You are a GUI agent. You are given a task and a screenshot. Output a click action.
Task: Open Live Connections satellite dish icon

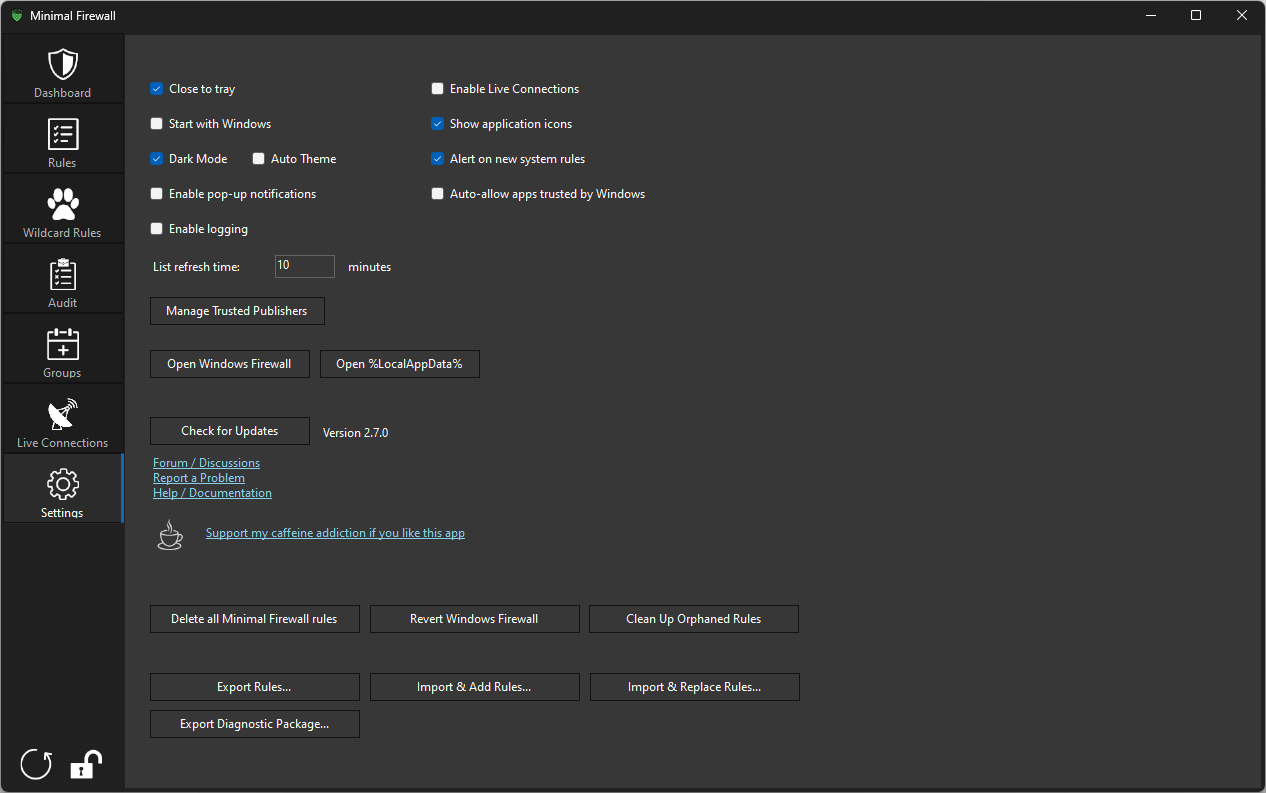62,414
